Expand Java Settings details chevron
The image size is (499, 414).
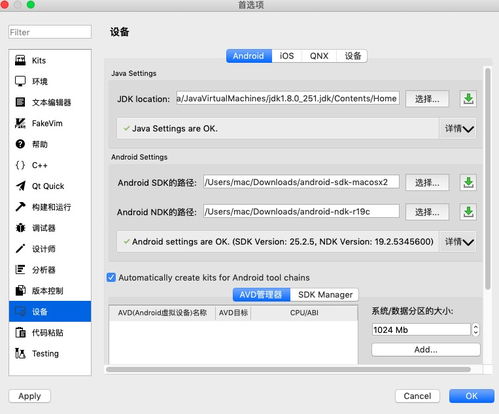468,129
